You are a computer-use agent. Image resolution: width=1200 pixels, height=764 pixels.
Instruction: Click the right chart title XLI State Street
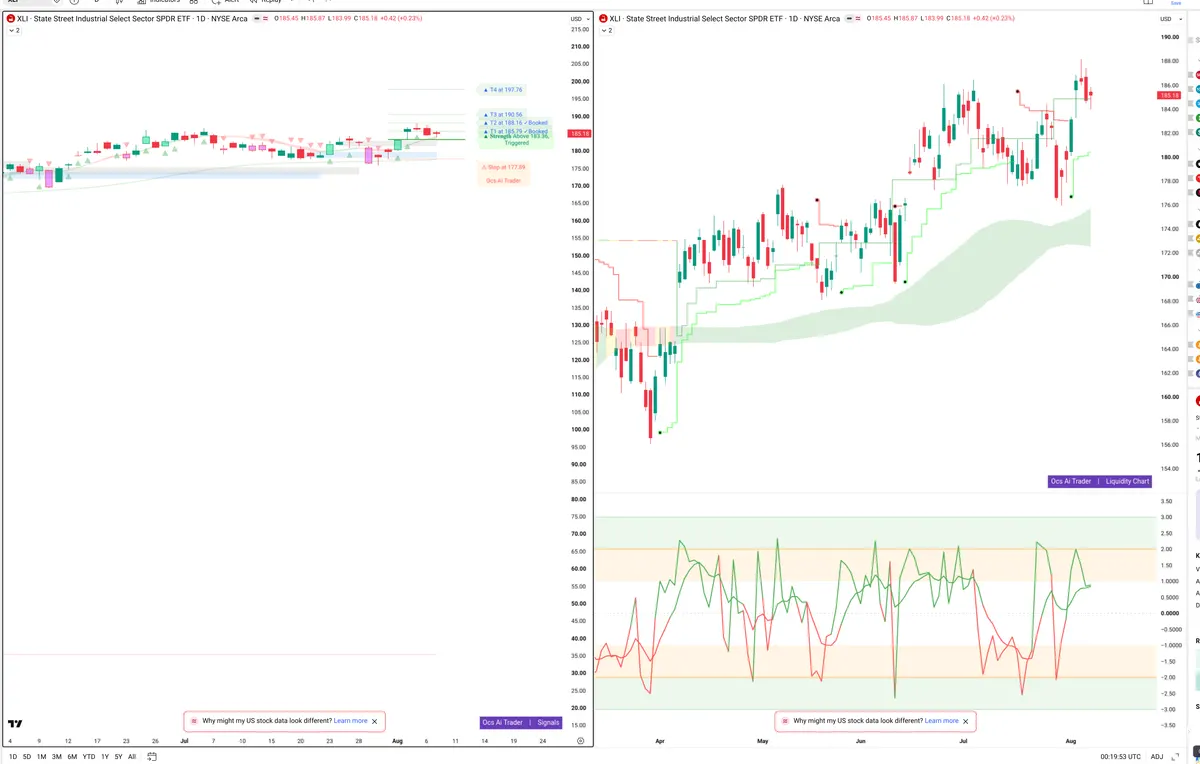pyautogui.click(x=725, y=19)
